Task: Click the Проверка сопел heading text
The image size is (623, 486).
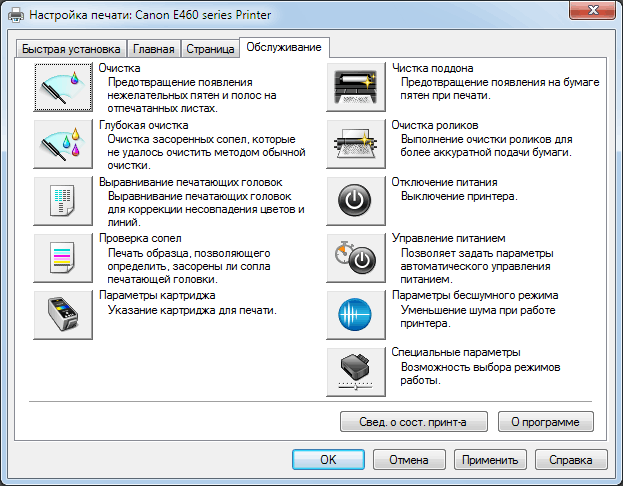Action: [140, 238]
